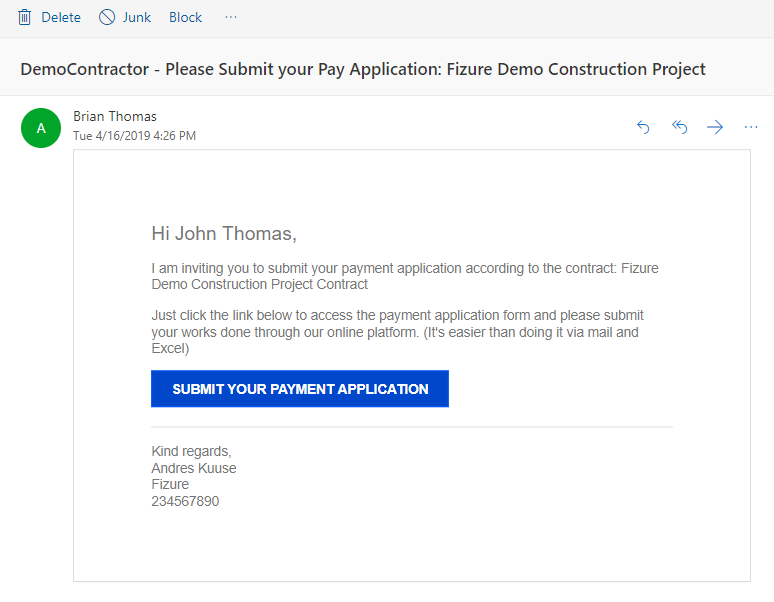Mark message as Junk via label
The image size is (774, 602).
(x=137, y=17)
